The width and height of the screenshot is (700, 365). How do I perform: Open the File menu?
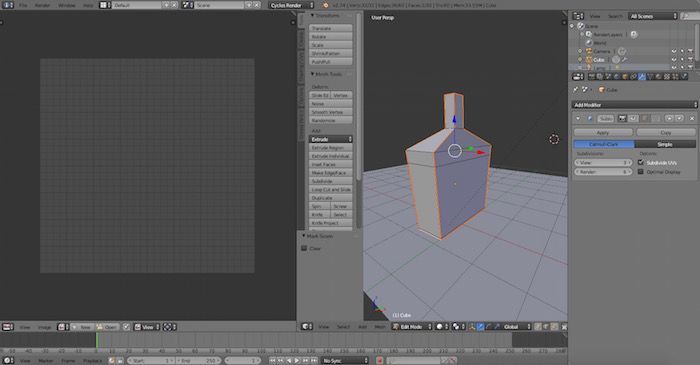click(23, 5)
